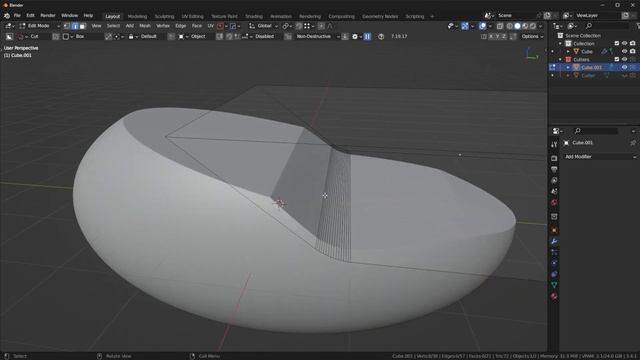Select solid viewport shading sphere
The width and height of the screenshot is (640, 360).
518,26
